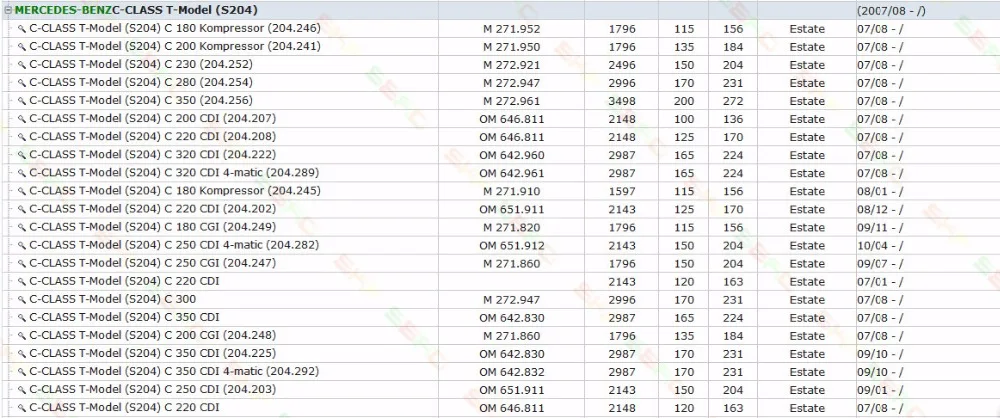Click date cell 09/07 - /
This screenshot has height=418, width=1000.
pyautogui.click(x=880, y=264)
